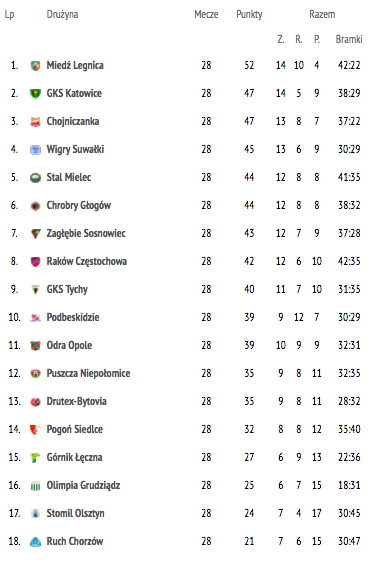This screenshot has width=372, height=562.
Task: Click the Miedź Legnica club crest
Action: [35, 66]
